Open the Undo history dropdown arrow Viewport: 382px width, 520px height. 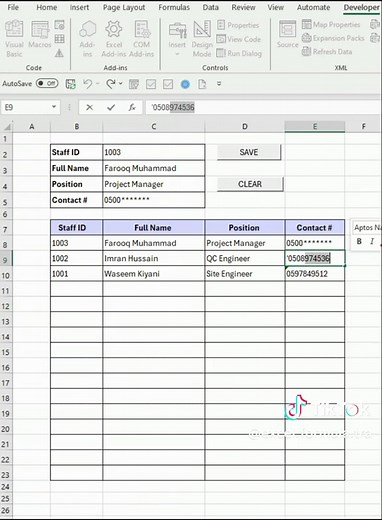pyautogui.click(x=98, y=84)
